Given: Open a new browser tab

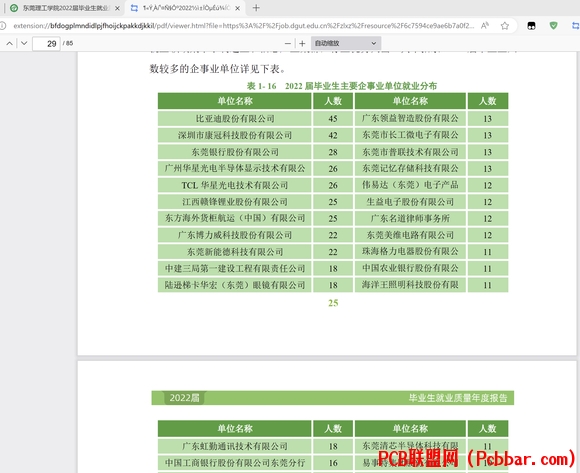Looking at the screenshot, I should point(256,8).
